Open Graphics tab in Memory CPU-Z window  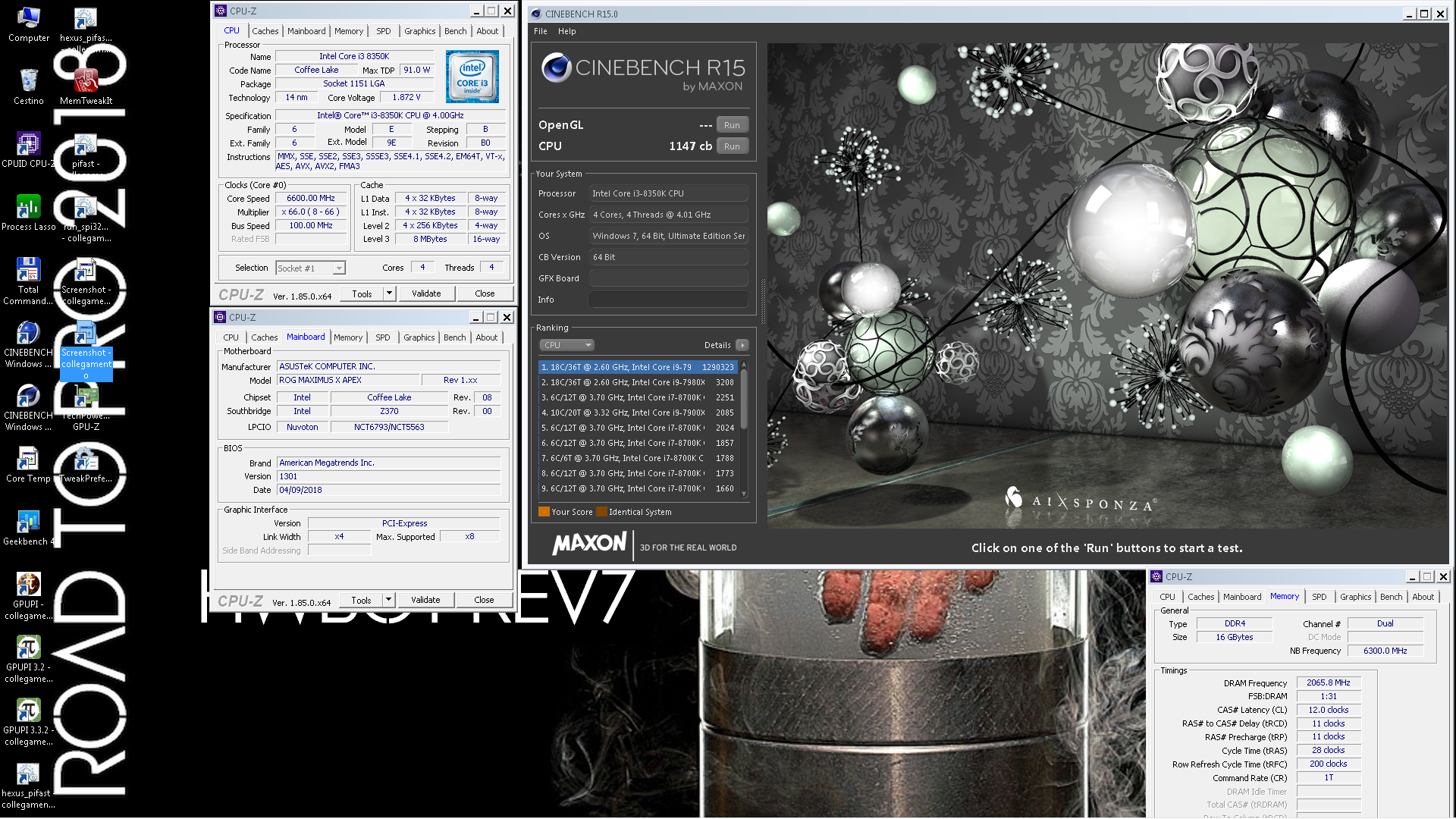(1355, 597)
